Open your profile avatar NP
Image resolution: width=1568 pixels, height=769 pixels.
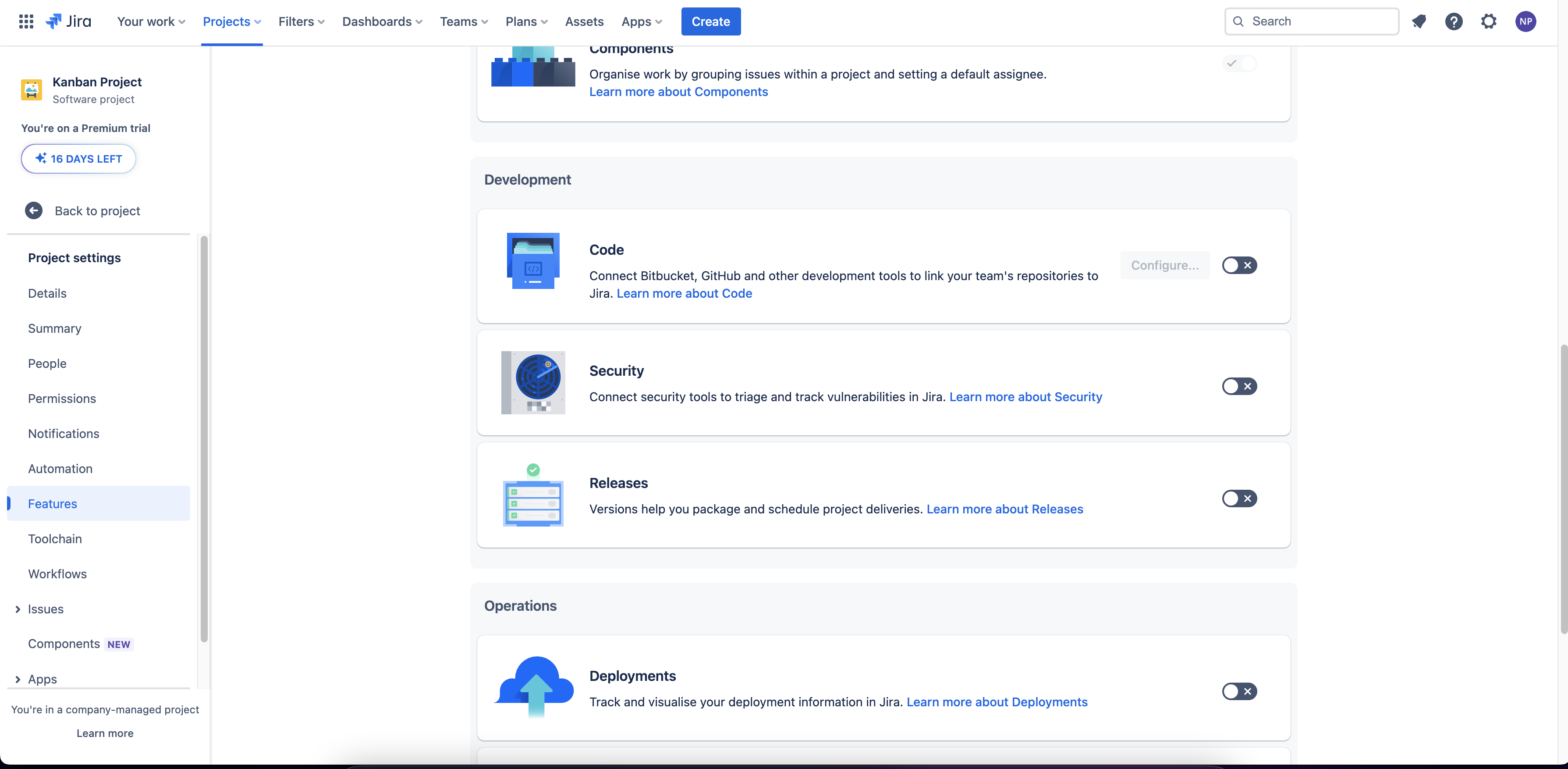(x=1526, y=21)
